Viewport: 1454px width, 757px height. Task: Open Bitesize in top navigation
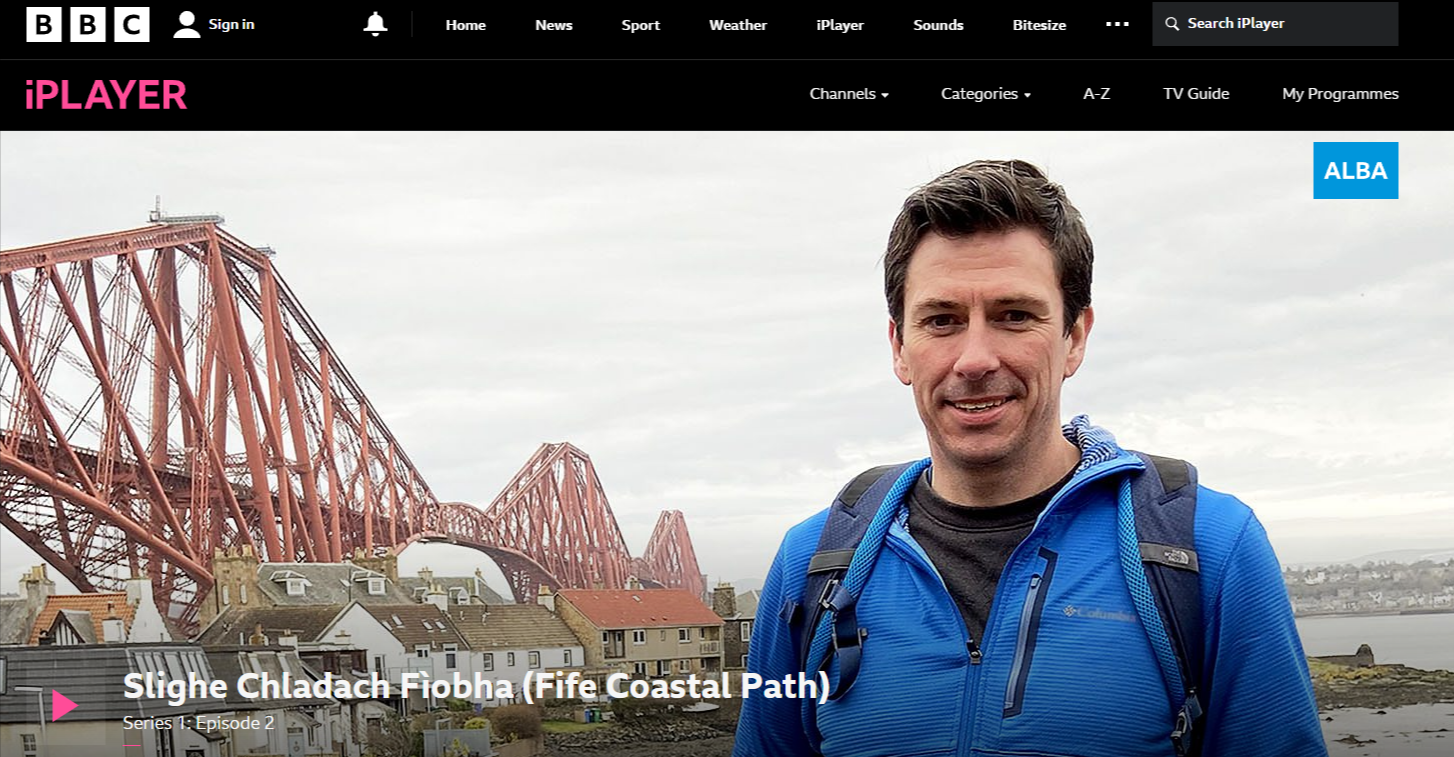coord(1039,25)
